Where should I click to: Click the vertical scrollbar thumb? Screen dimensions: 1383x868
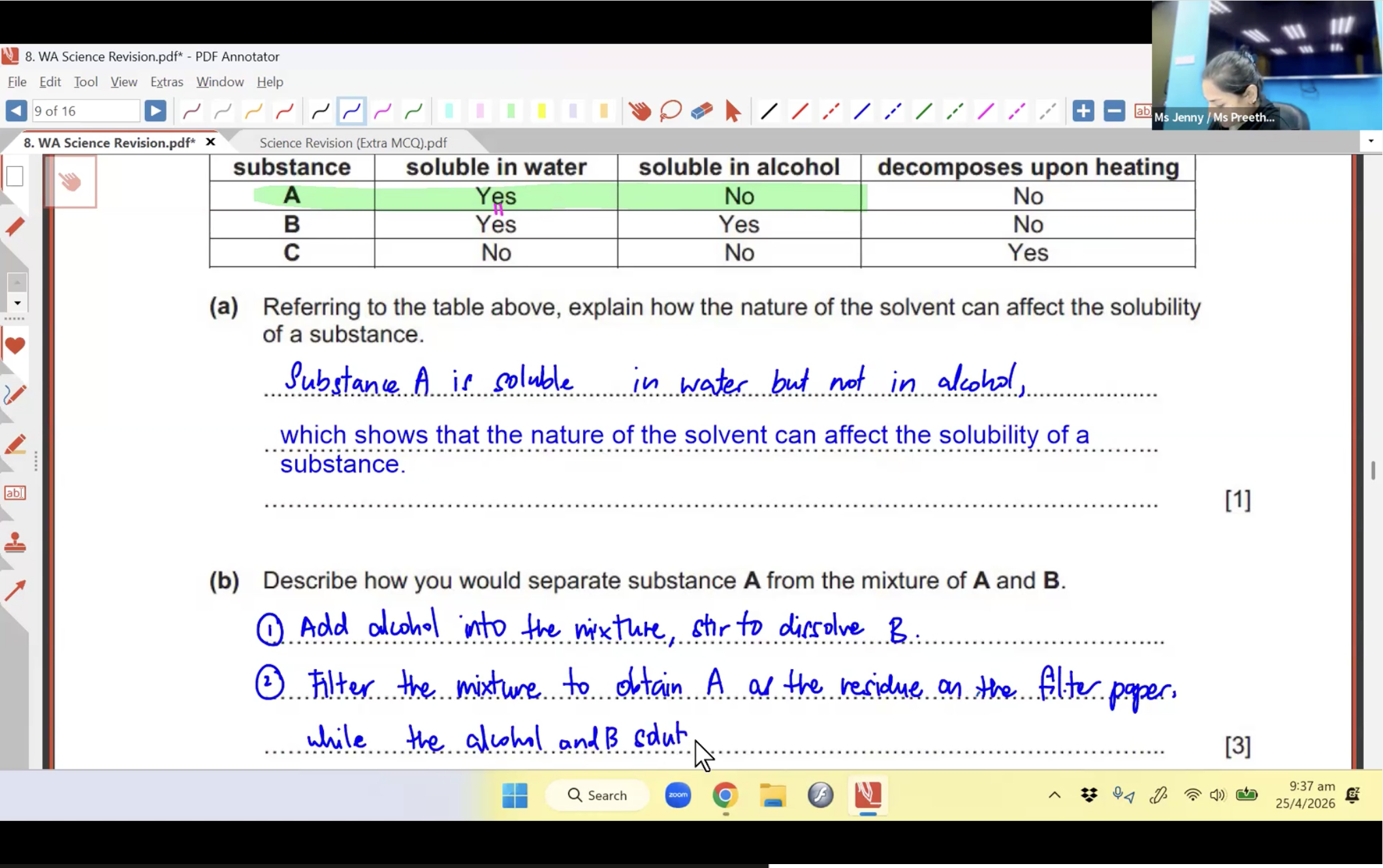click(1373, 471)
